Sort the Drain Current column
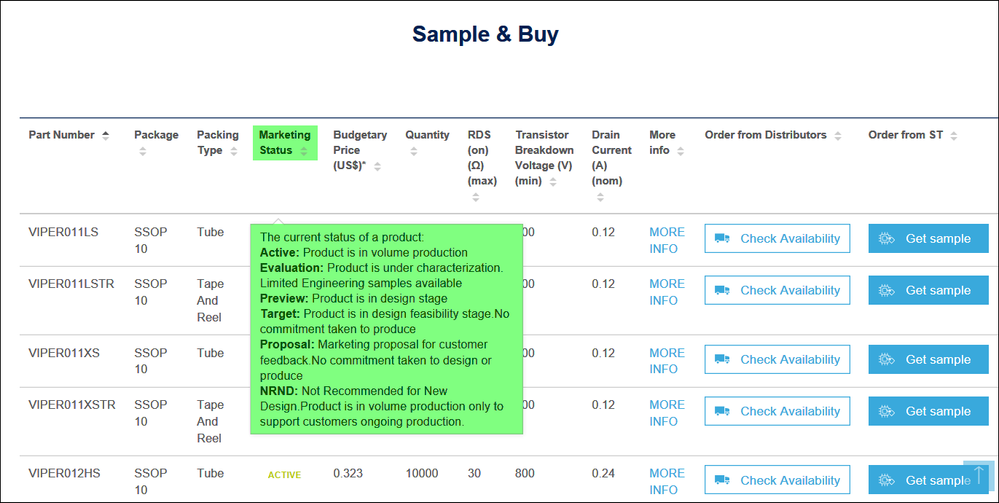 [x=600, y=198]
